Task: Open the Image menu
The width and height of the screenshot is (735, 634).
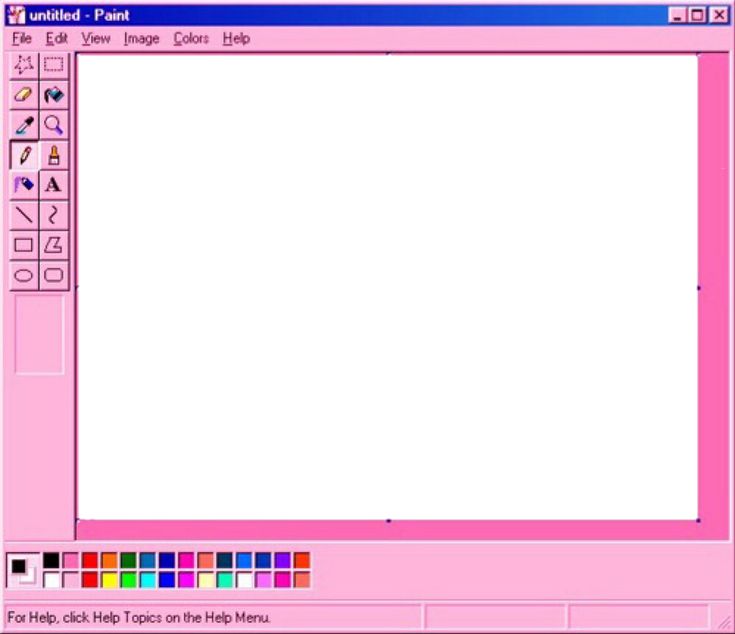Action: click(142, 38)
